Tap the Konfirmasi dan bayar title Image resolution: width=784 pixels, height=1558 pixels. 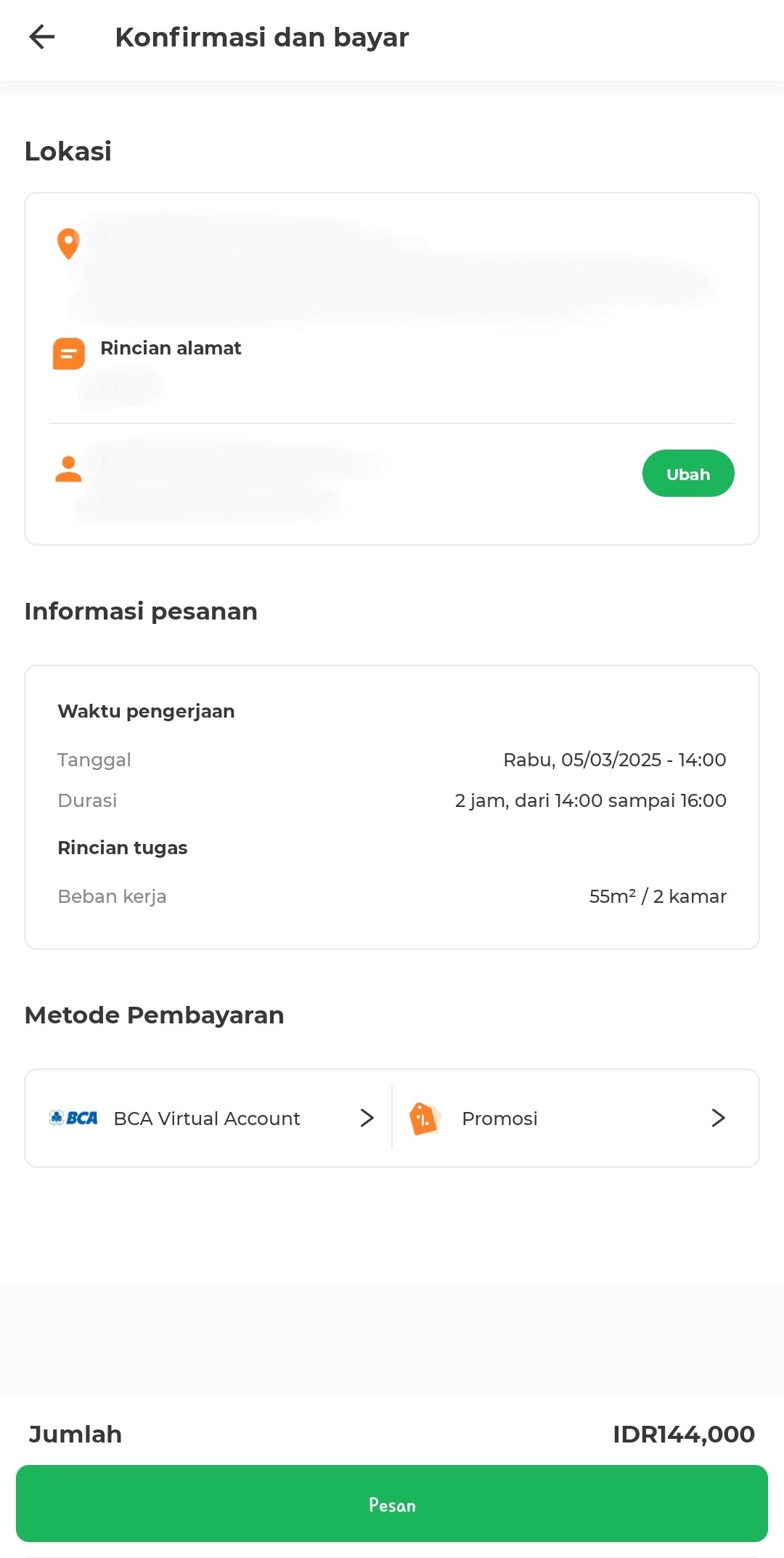(262, 37)
